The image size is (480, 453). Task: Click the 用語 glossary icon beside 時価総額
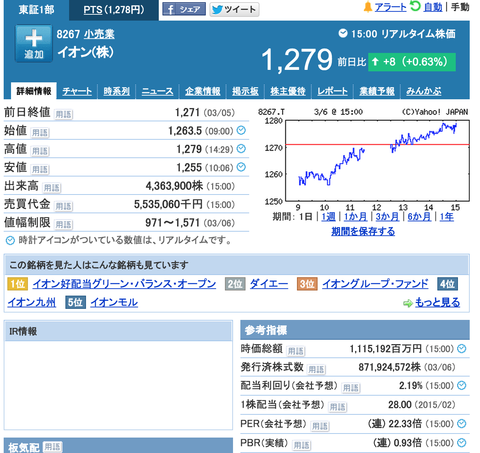click(296, 351)
